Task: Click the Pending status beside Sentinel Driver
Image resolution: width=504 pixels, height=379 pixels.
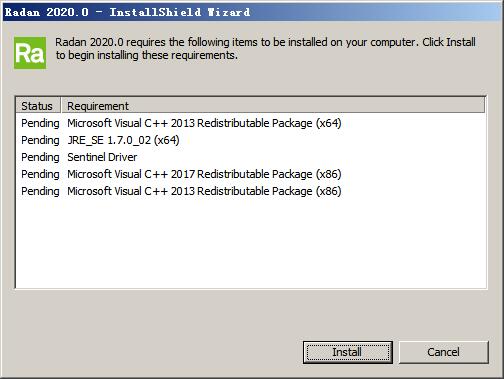Action: click(40, 157)
